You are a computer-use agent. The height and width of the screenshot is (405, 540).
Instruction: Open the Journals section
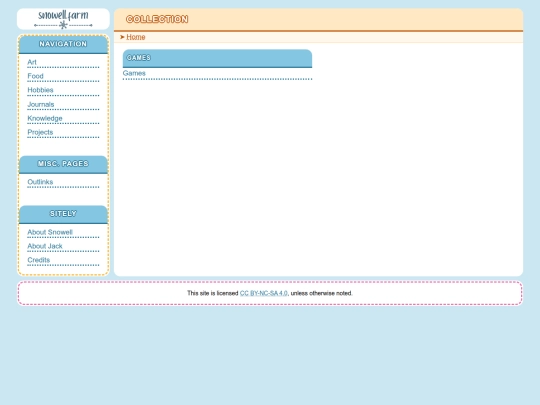click(41, 104)
